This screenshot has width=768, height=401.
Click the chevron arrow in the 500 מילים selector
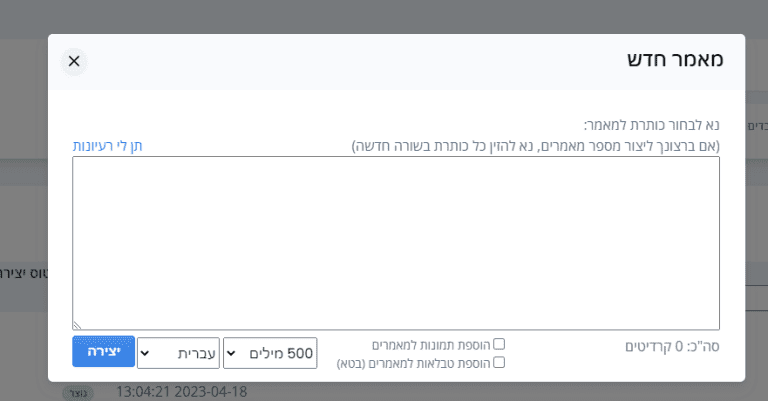231,353
